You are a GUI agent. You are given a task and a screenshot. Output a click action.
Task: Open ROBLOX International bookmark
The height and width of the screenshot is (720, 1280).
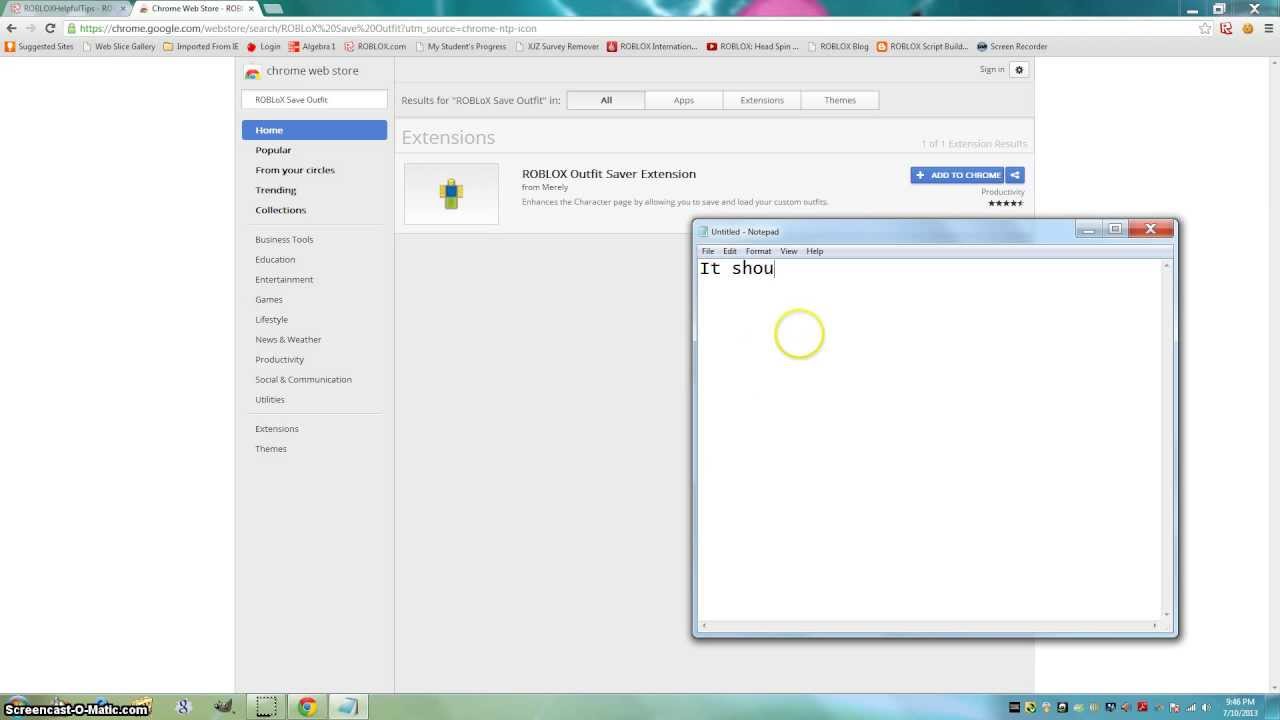tap(652, 46)
